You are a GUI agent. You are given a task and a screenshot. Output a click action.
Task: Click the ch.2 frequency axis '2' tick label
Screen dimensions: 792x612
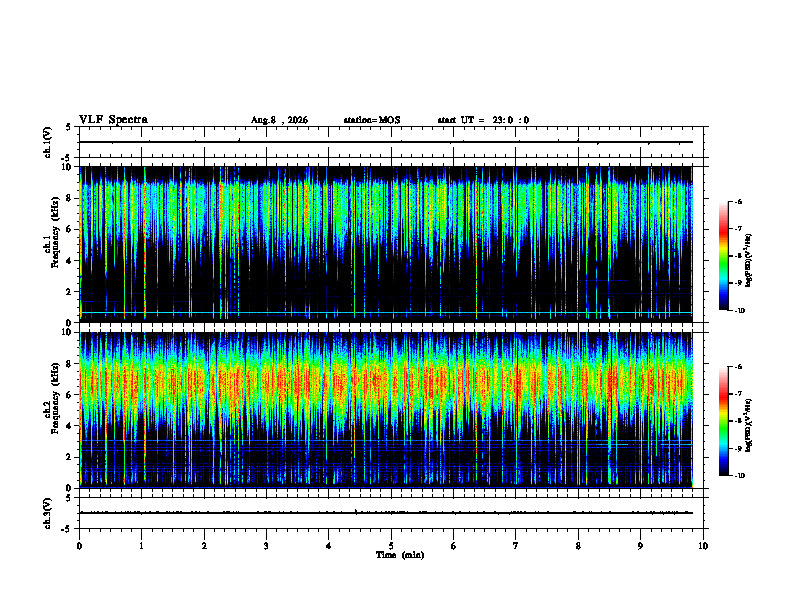coord(70,457)
